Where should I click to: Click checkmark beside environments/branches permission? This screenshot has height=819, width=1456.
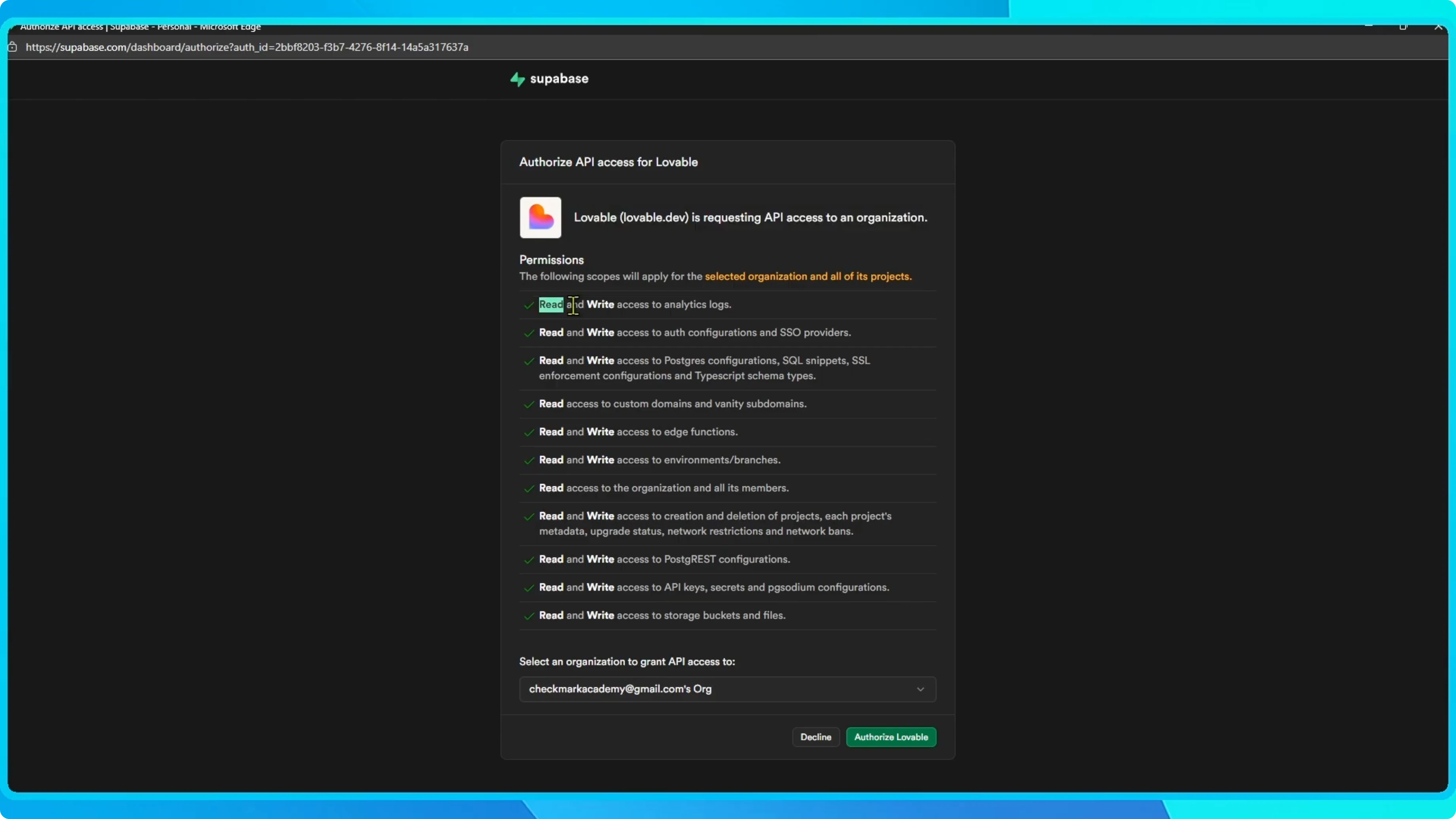click(x=529, y=461)
